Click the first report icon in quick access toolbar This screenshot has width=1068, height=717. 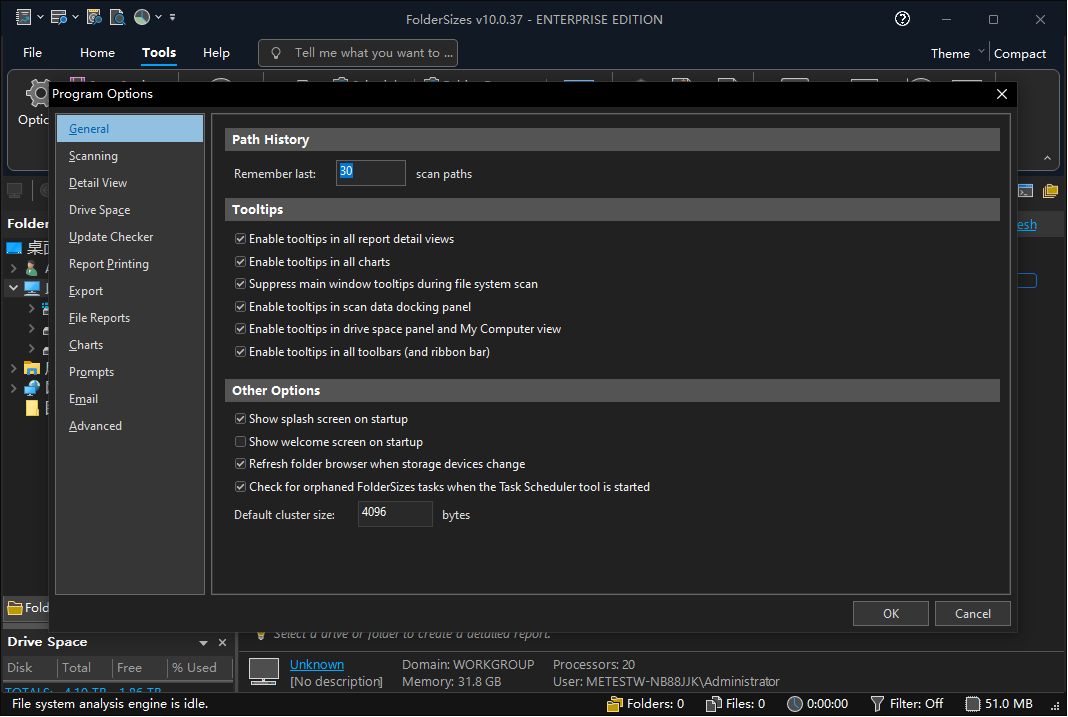pos(24,17)
